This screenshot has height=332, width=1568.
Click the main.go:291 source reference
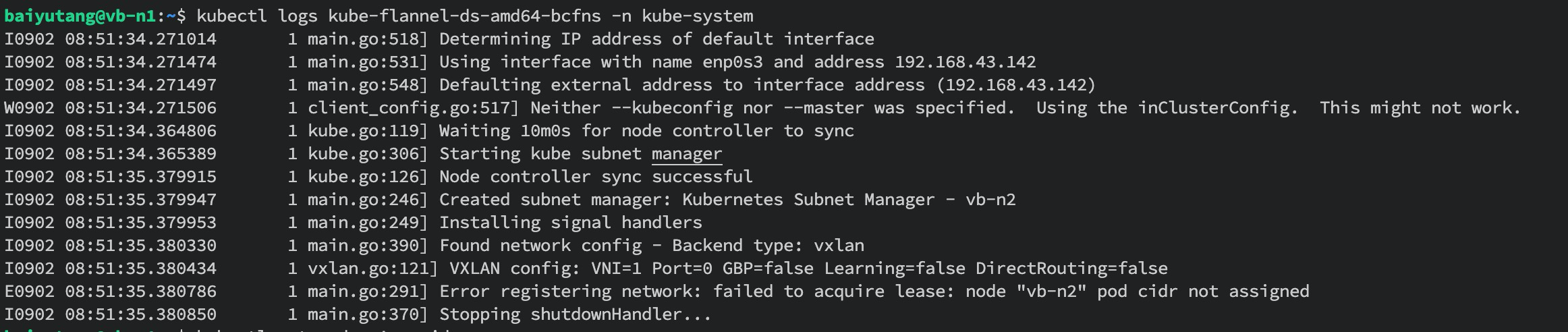click(367, 292)
